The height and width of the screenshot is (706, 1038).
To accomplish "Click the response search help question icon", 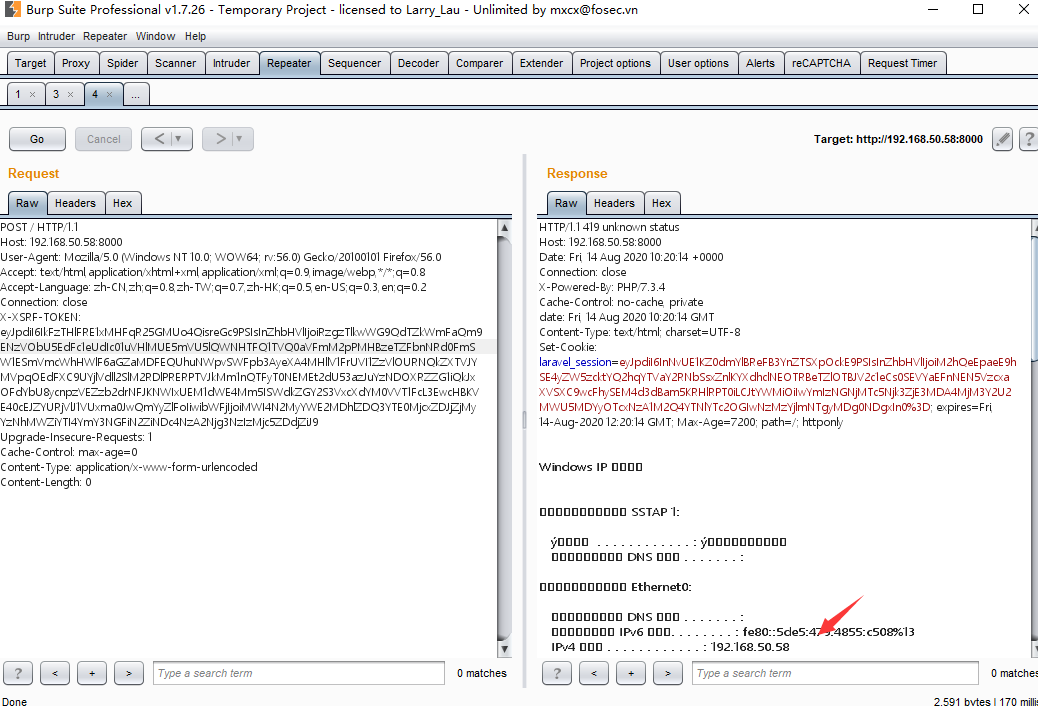I will pos(557,673).
